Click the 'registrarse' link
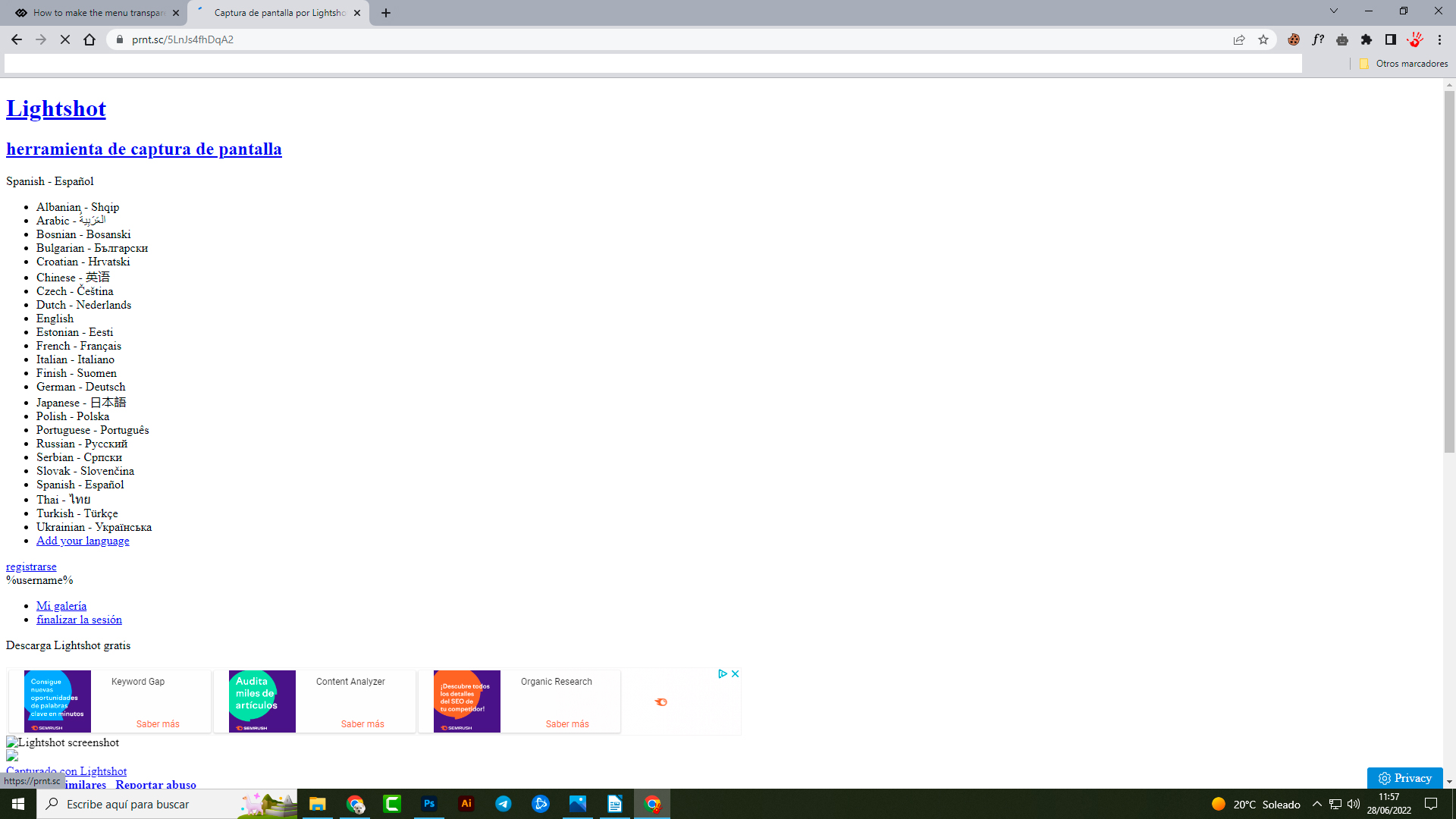The image size is (1456, 819). click(x=31, y=566)
